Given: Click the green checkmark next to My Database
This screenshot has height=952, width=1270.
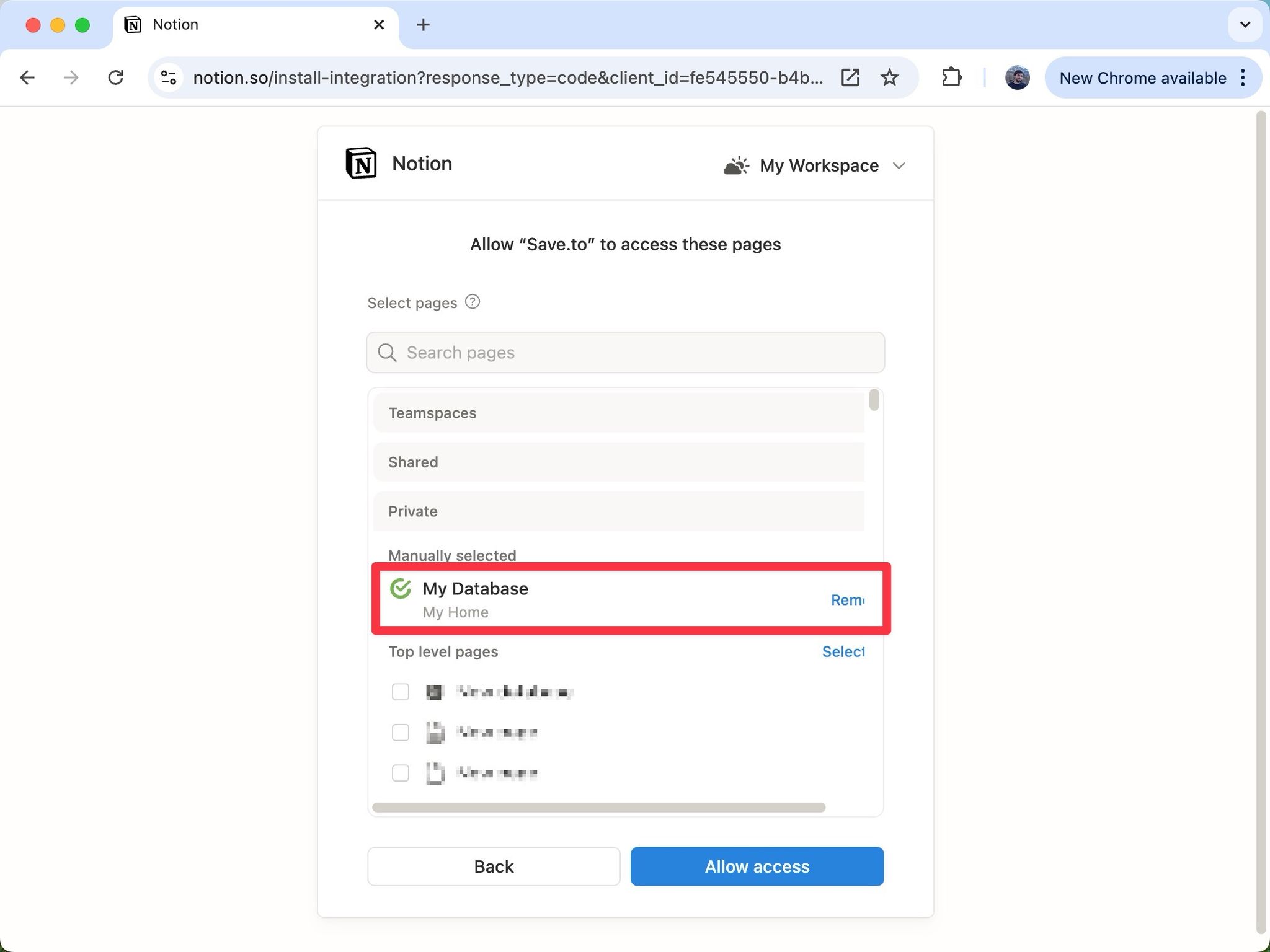Looking at the screenshot, I should point(401,588).
